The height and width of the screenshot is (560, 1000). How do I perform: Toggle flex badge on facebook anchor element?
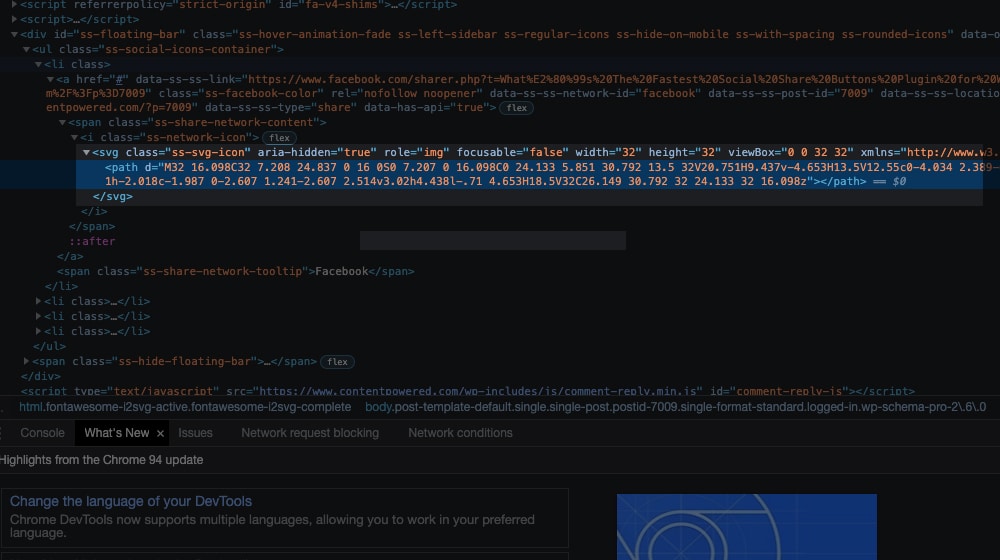click(516, 108)
